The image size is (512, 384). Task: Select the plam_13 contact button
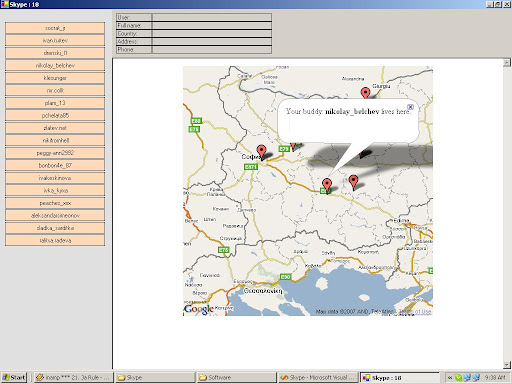pyautogui.click(x=55, y=103)
